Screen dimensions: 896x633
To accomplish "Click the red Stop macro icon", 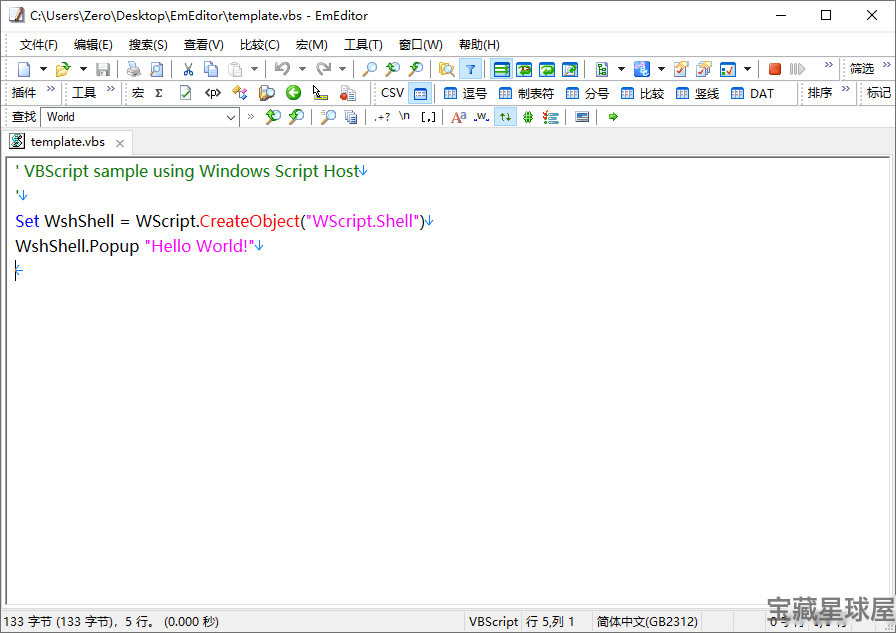I will click(775, 69).
